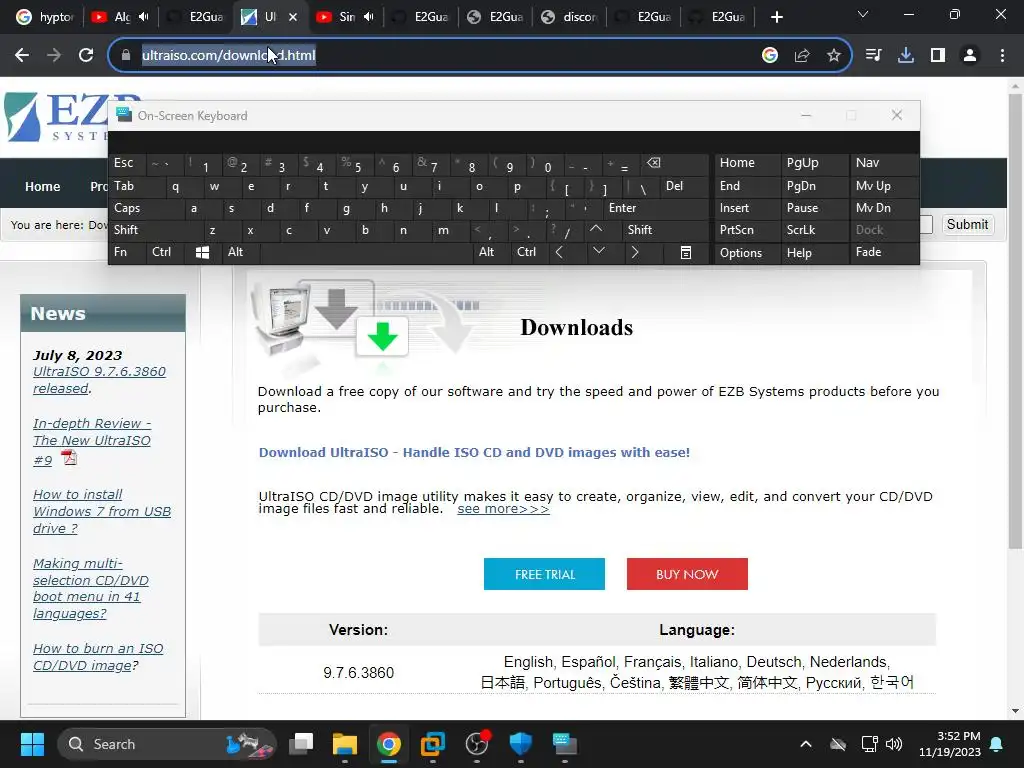Click the FREE TRIAL button
This screenshot has width=1024, height=768.
click(x=544, y=574)
